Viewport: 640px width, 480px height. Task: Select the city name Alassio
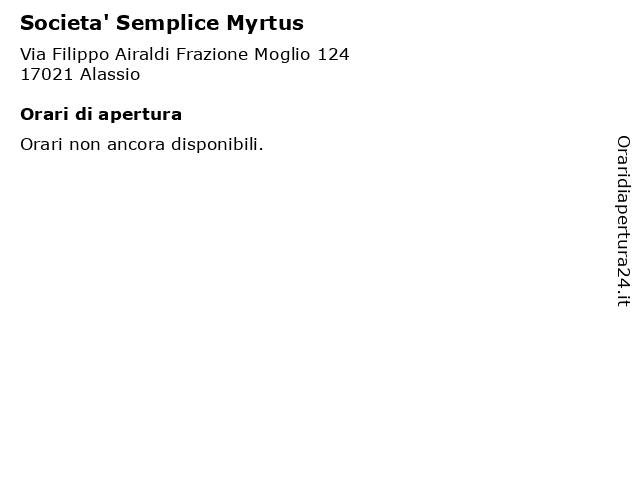tap(110, 74)
